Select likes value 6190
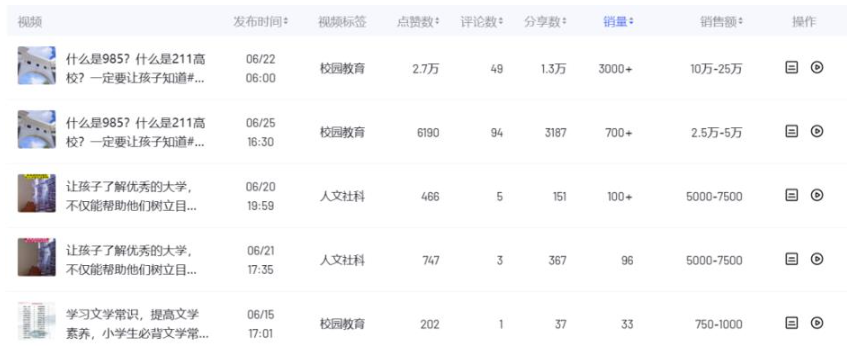Viewport: 847px width, 362px height. 428,132
